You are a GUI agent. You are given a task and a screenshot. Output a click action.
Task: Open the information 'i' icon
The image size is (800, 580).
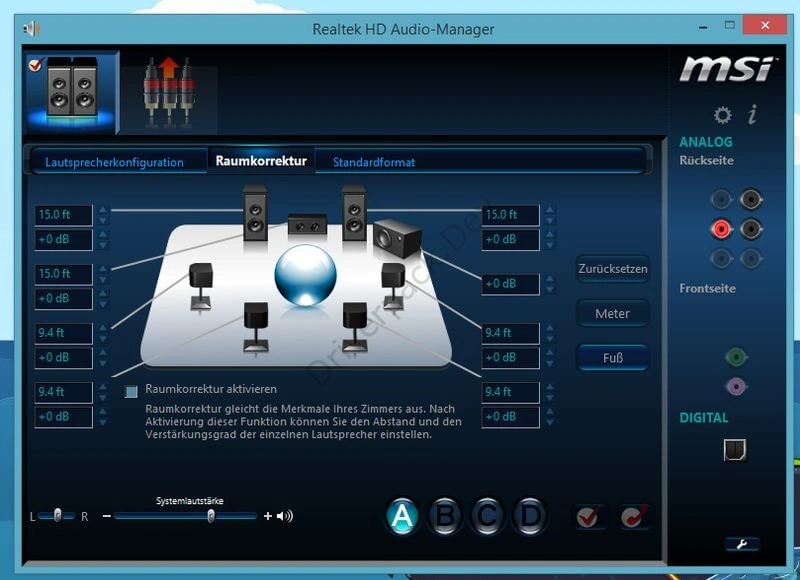click(752, 114)
